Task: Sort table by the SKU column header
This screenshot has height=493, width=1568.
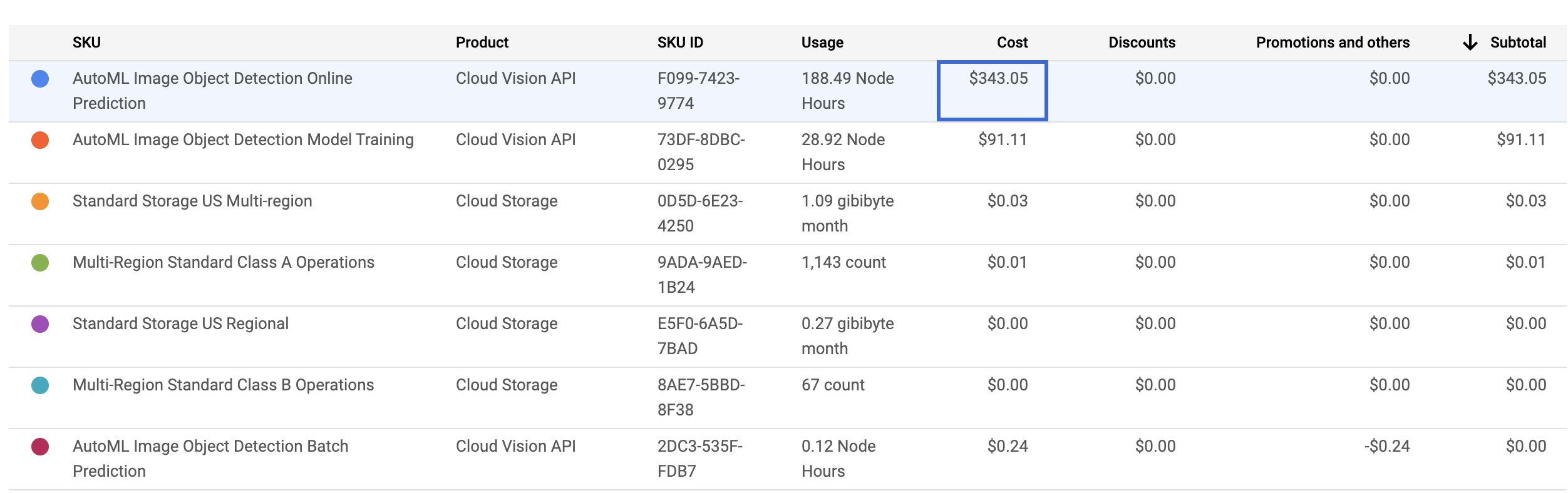Action: point(86,43)
